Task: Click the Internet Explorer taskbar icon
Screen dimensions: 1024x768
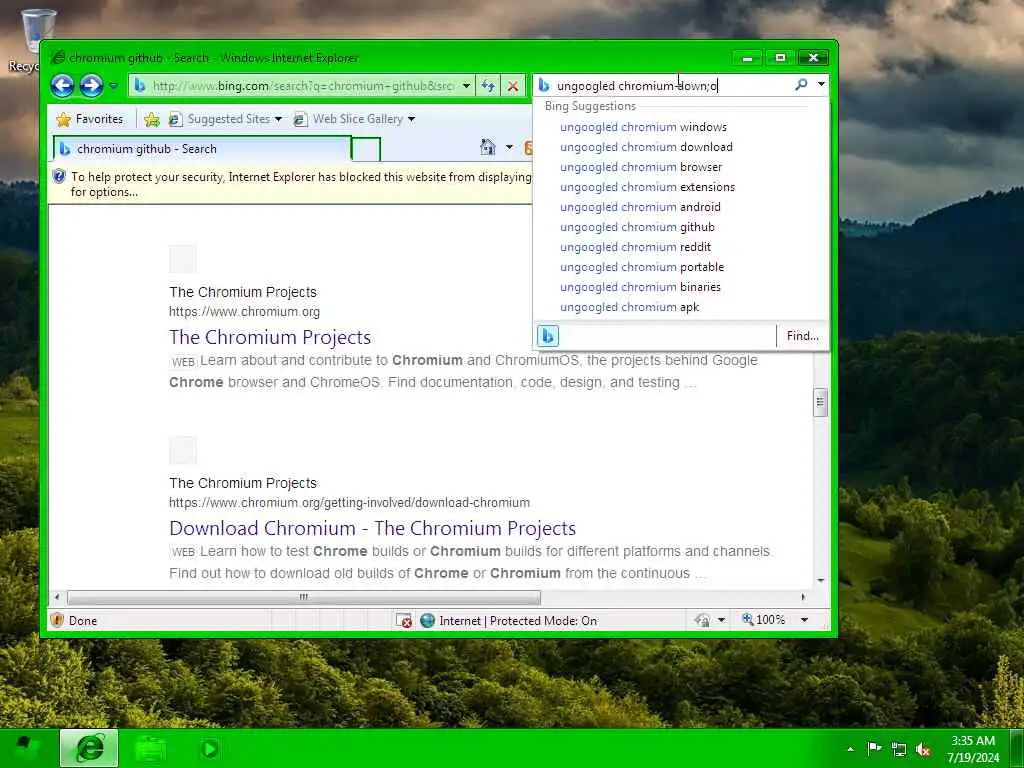Action: click(89, 748)
